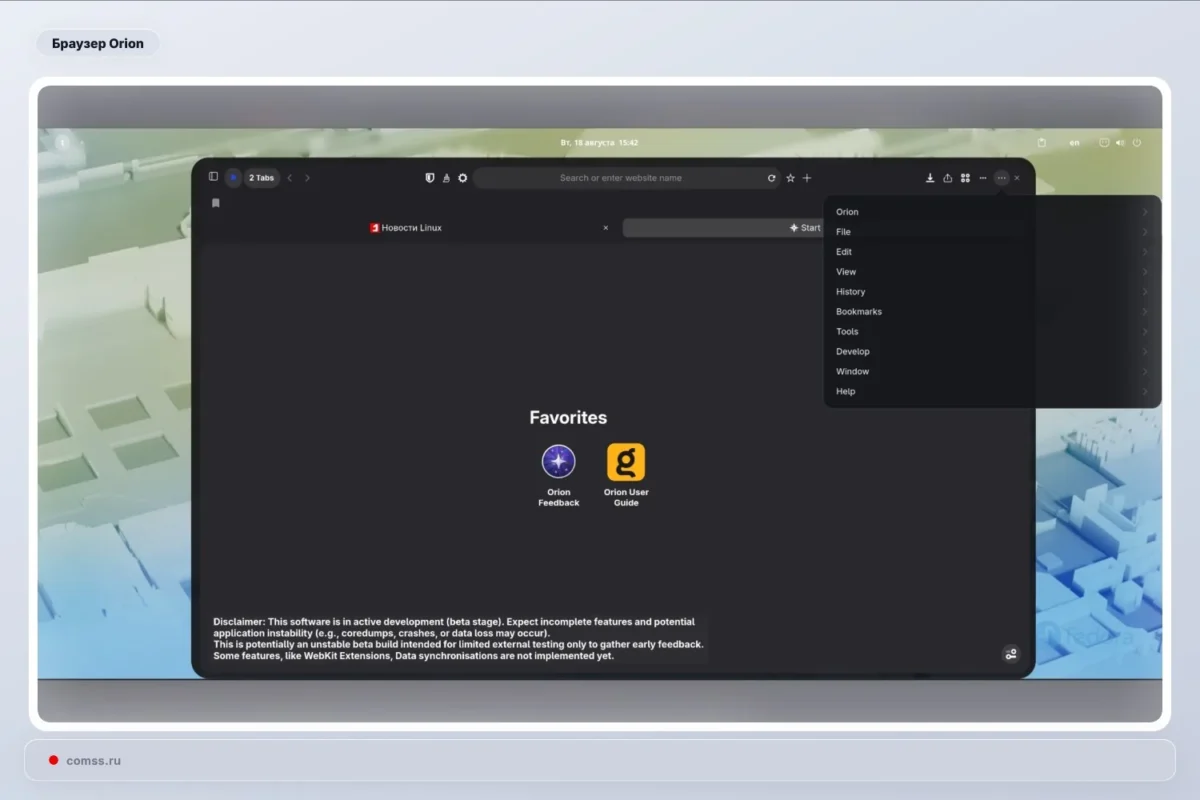The image size is (1200, 800).
Task: Reload the page with refresh icon
Action: click(771, 178)
